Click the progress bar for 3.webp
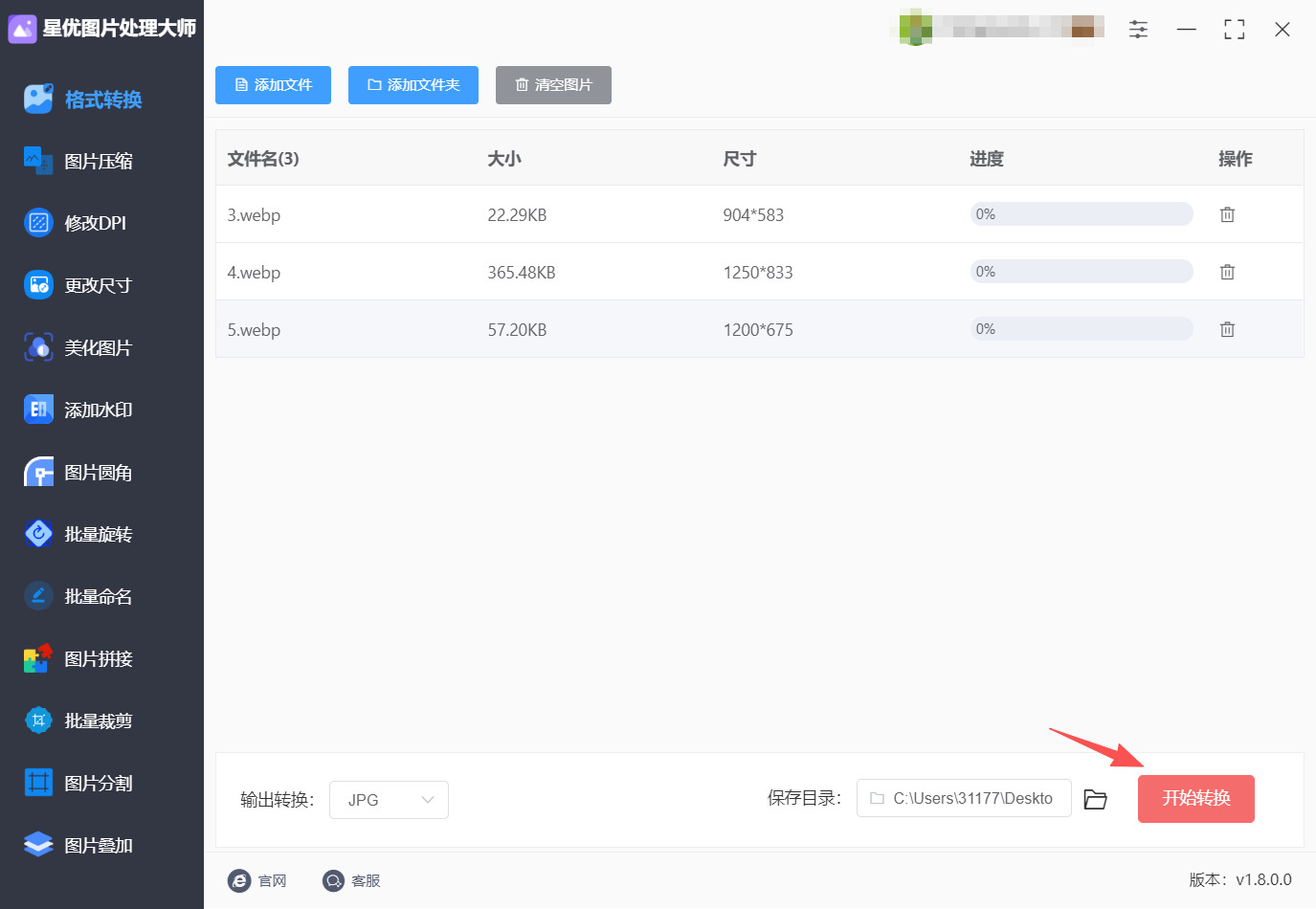This screenshot has height=909, width=1316. tap(1082, 214)
